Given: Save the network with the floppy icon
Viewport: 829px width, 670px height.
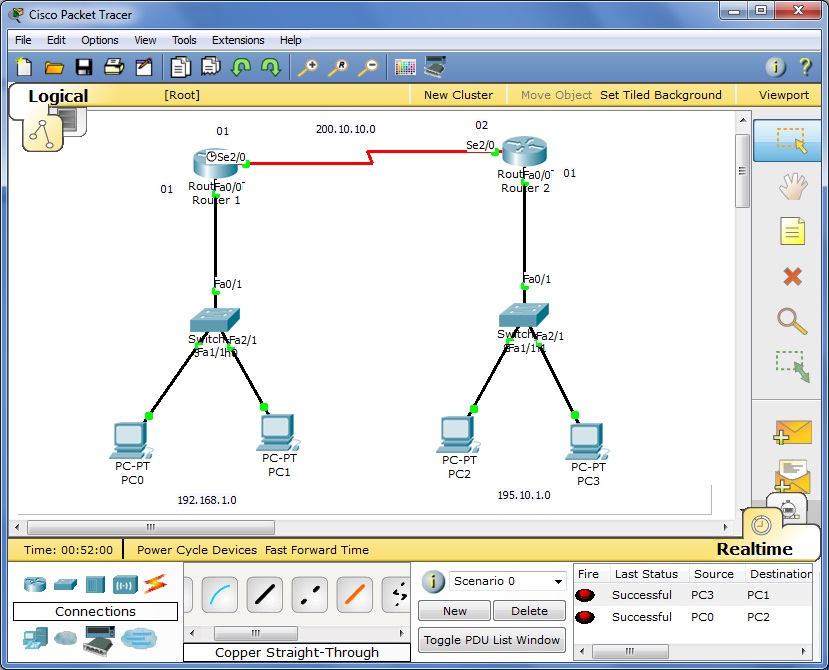Looking at the screenshot, I should point(84,67).
